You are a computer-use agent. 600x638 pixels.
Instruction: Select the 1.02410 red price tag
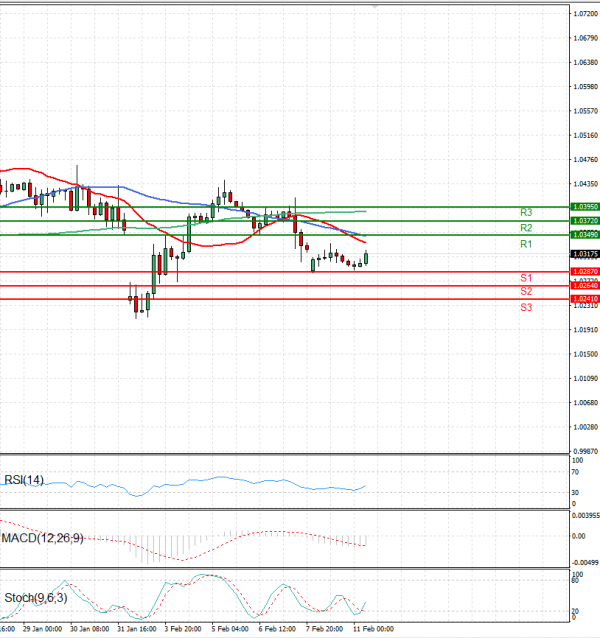coord(584,299)
